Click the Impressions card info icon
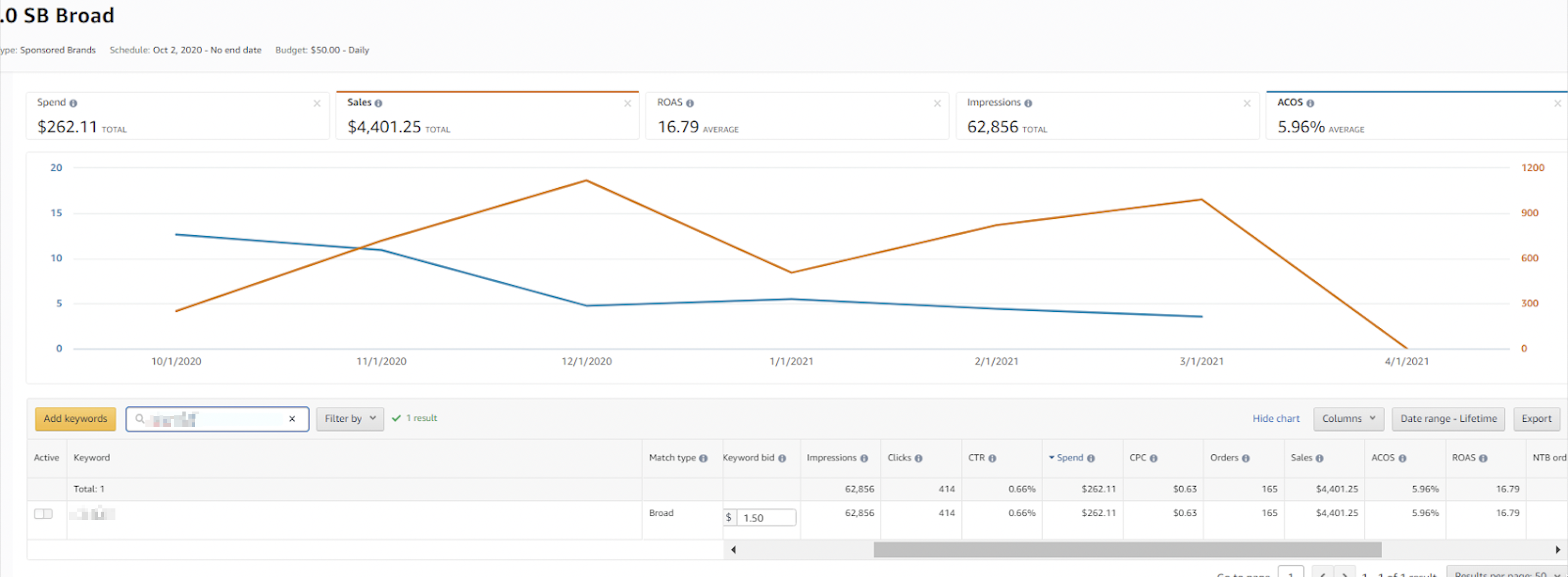Image resolution: width=1568 pixels, height=577 pixels. (x=1028, y=102)
